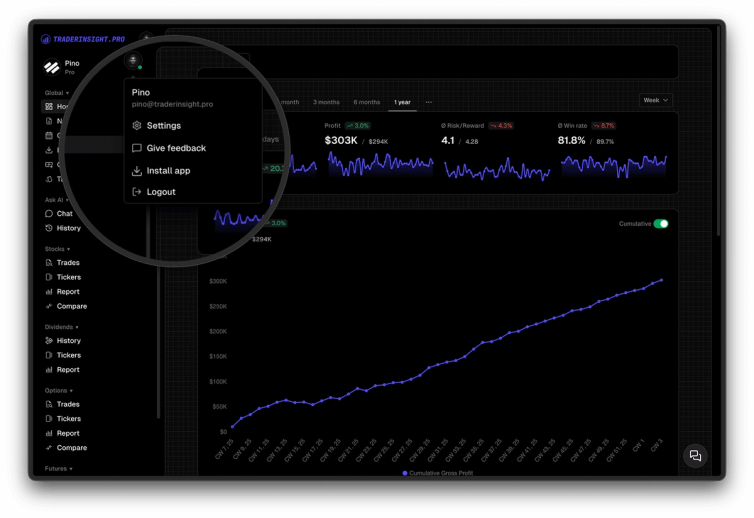Viewport: 754px width, 518px height.
Task: Open the Week period dropdown
Action: (x=655, y=100)
